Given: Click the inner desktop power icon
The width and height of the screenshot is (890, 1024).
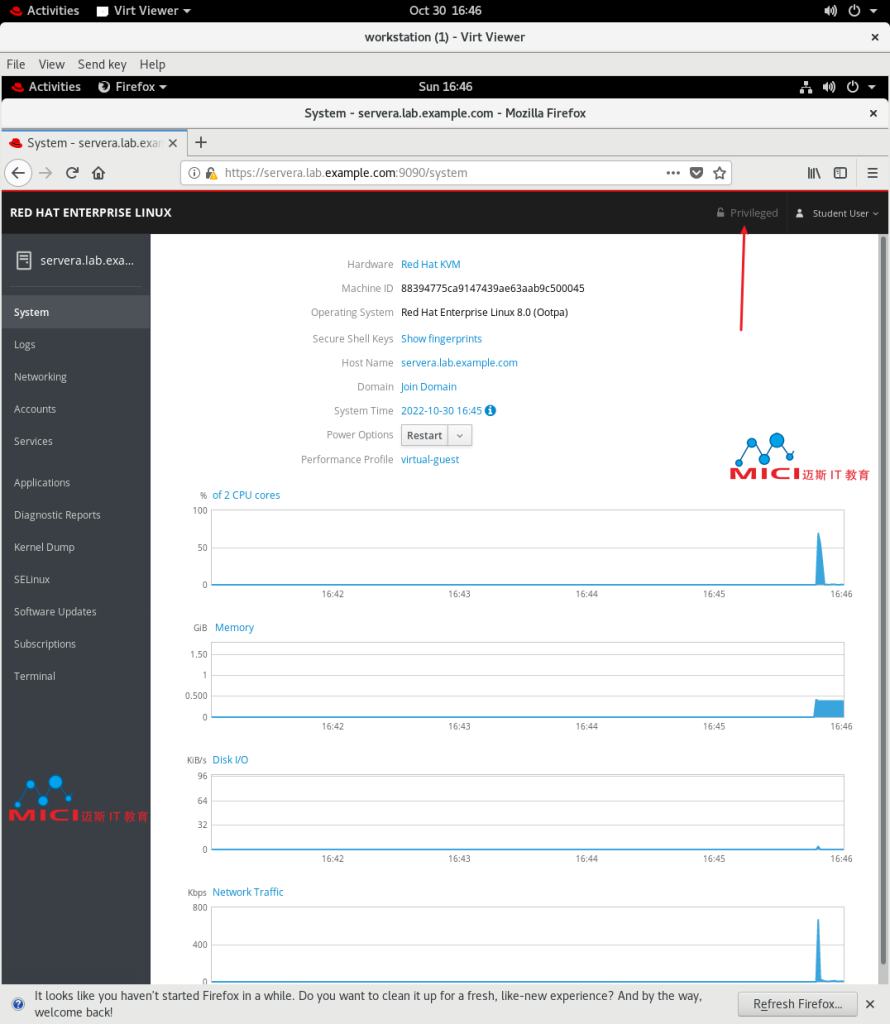Looking at the screenshot, I should (x=853, y=87).
